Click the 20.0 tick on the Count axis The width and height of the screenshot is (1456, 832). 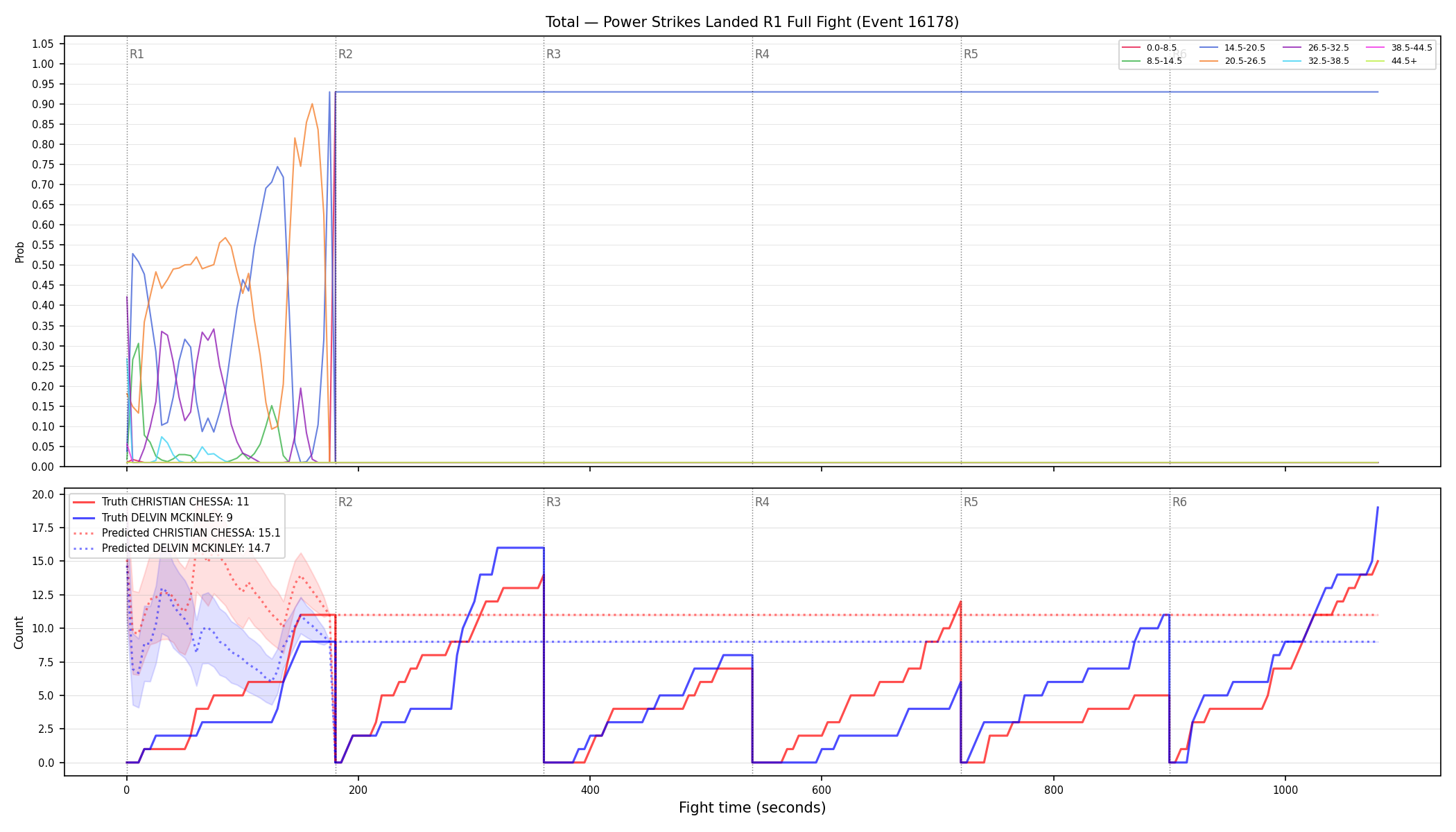42,494
